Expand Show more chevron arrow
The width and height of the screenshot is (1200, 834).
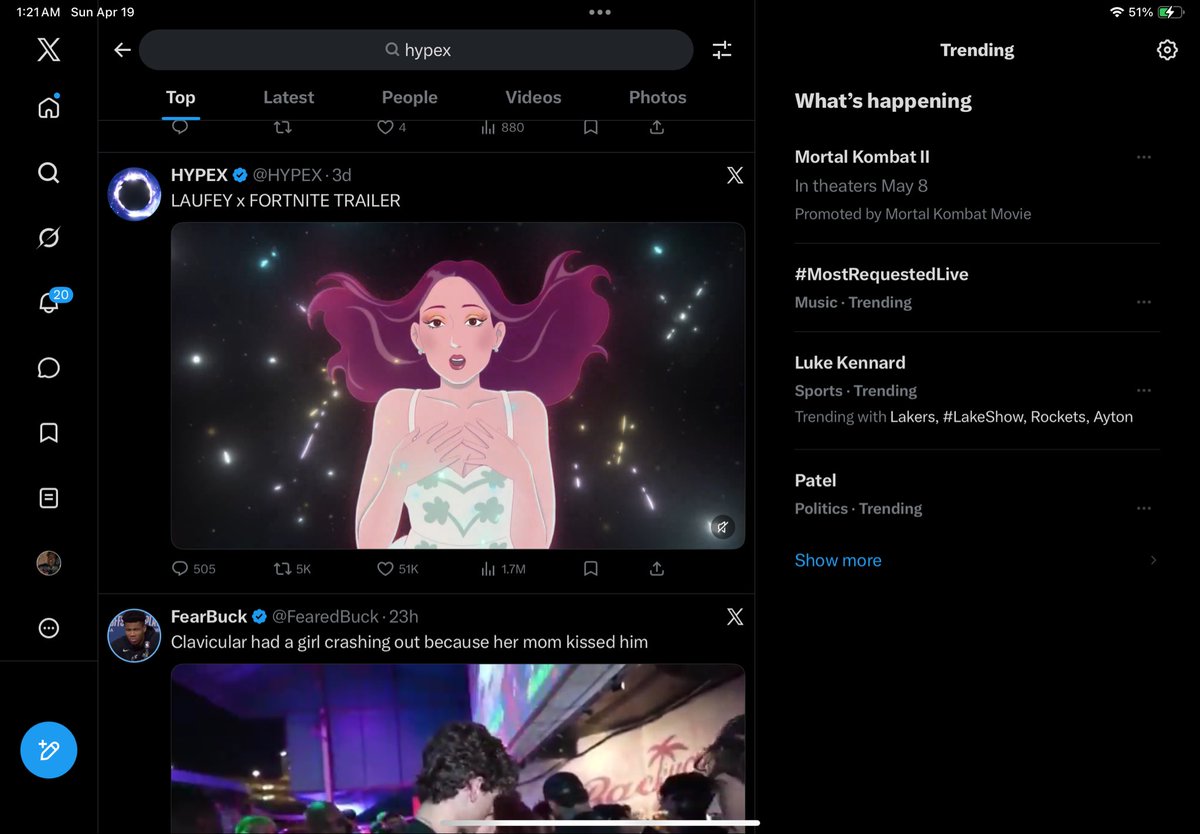(x=1153, y=560)
